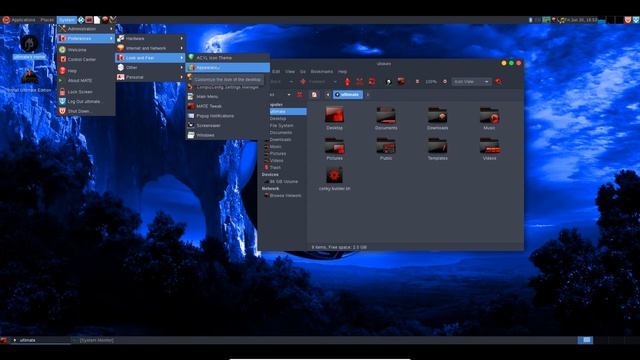The width and height of the screenshot is (640, 360).
Task: Choose Shut Down from System menu
Action: pyautogui.click(x=86, y=111)
